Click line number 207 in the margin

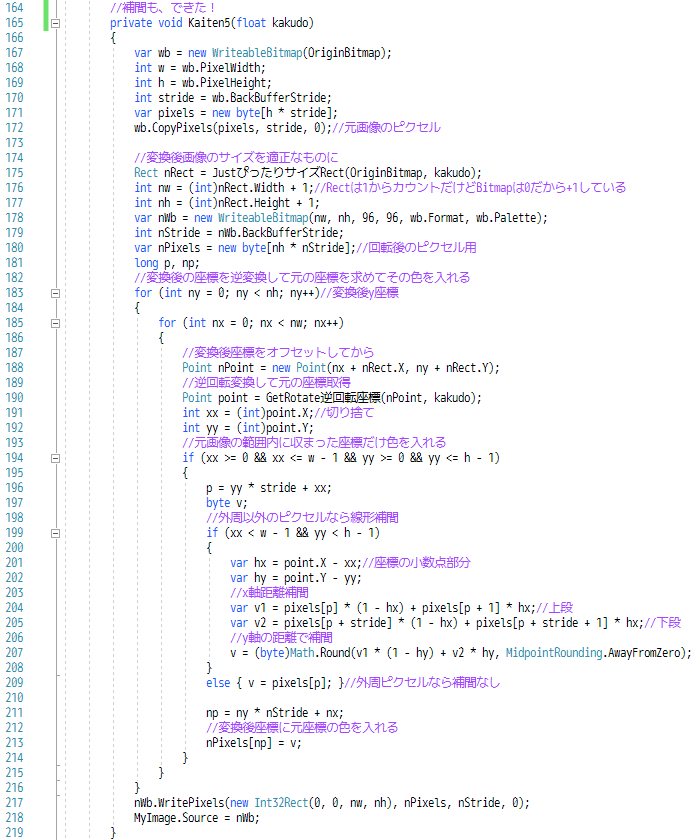click(14, 652)
